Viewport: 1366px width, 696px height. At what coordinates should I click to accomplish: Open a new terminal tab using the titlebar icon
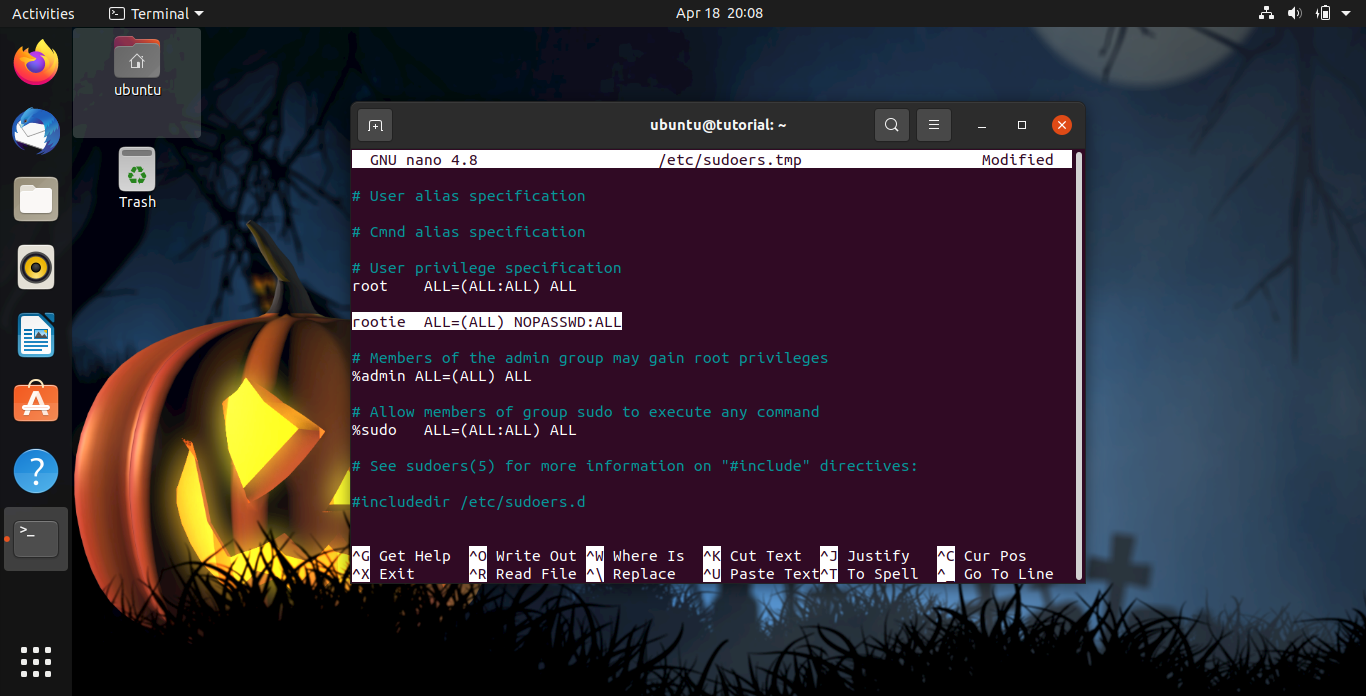coord(374,124)
